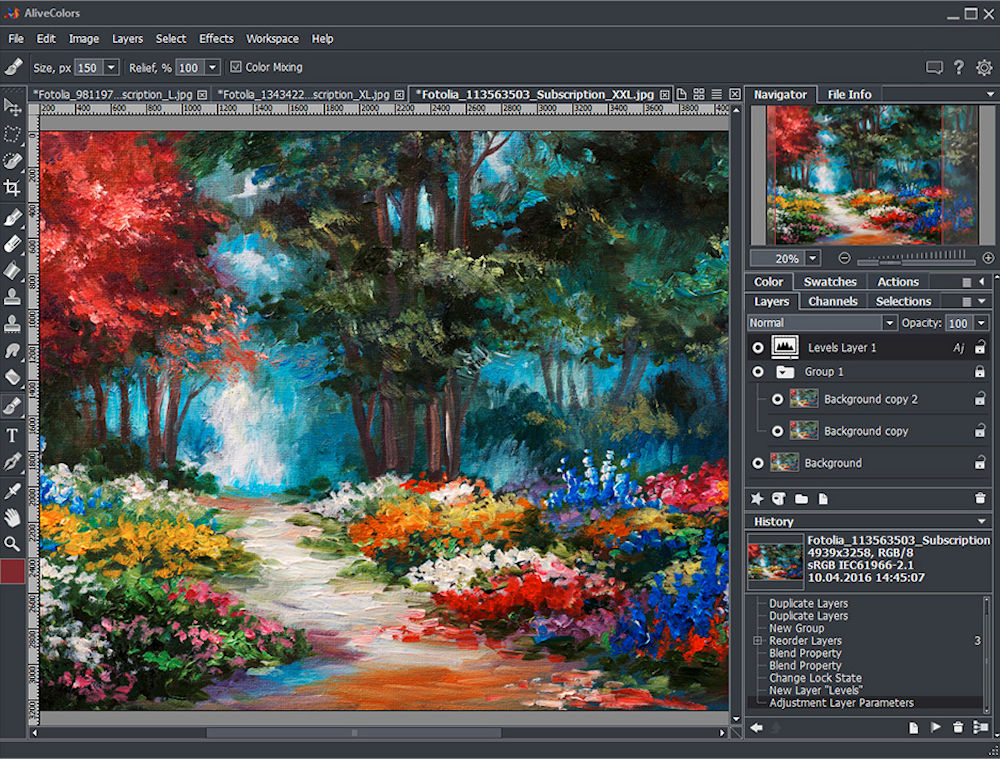Activate the Hand tool
Screen dimensions: 1000x759
tap(13, 517)
